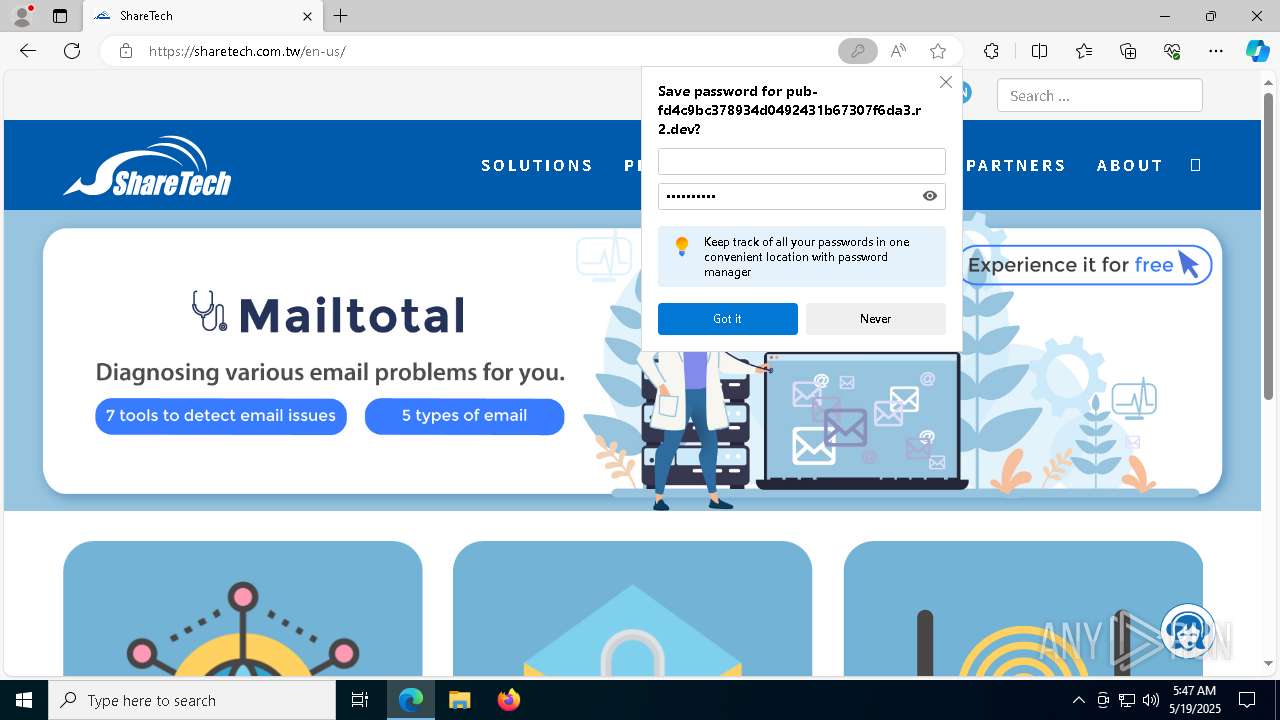Viewport: 1280px width, 720px height.
Task: Open Browser essentials heart icon
Action: pos(1172,51)
